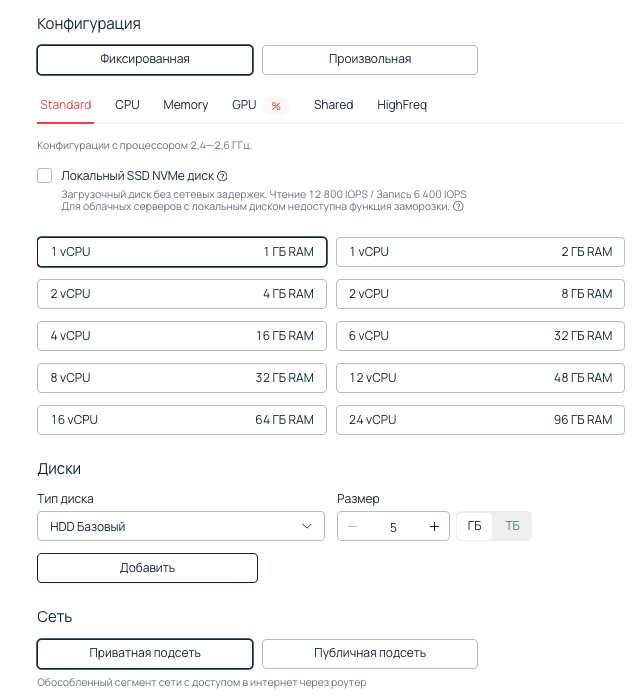The width and height of the screenshot is (637, 697).
Task: Click plus icon to increase disk size
Action: tap(434, 527)
